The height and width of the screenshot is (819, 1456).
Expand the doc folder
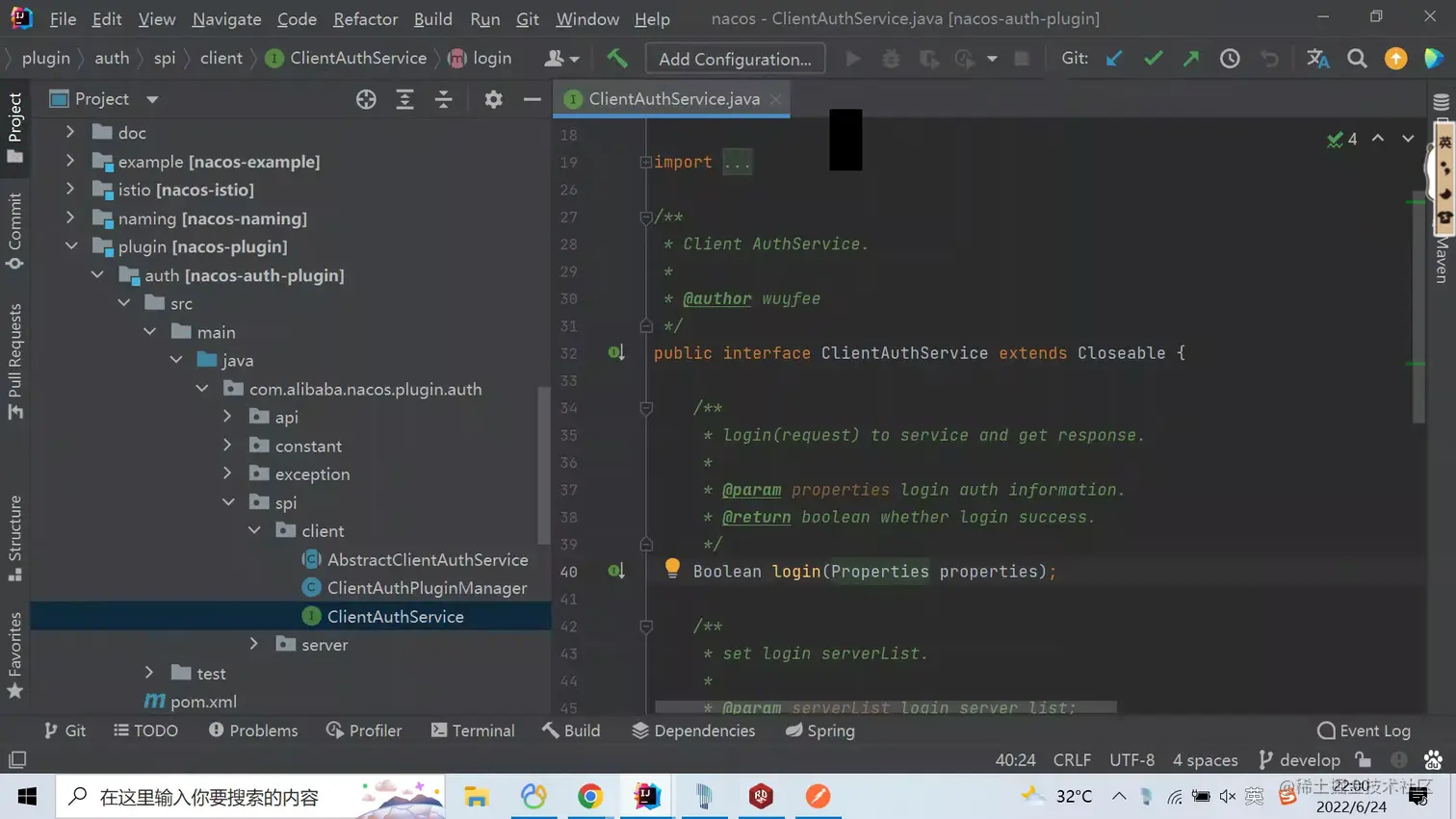click(x=70, y=132)
